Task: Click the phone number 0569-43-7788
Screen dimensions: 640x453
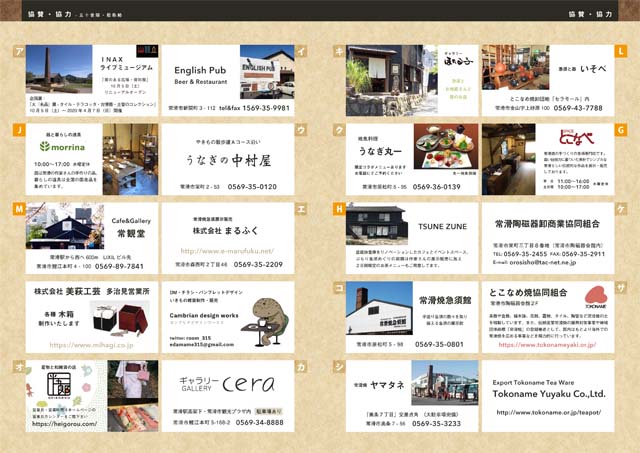Action: click(x=578, y=108)
